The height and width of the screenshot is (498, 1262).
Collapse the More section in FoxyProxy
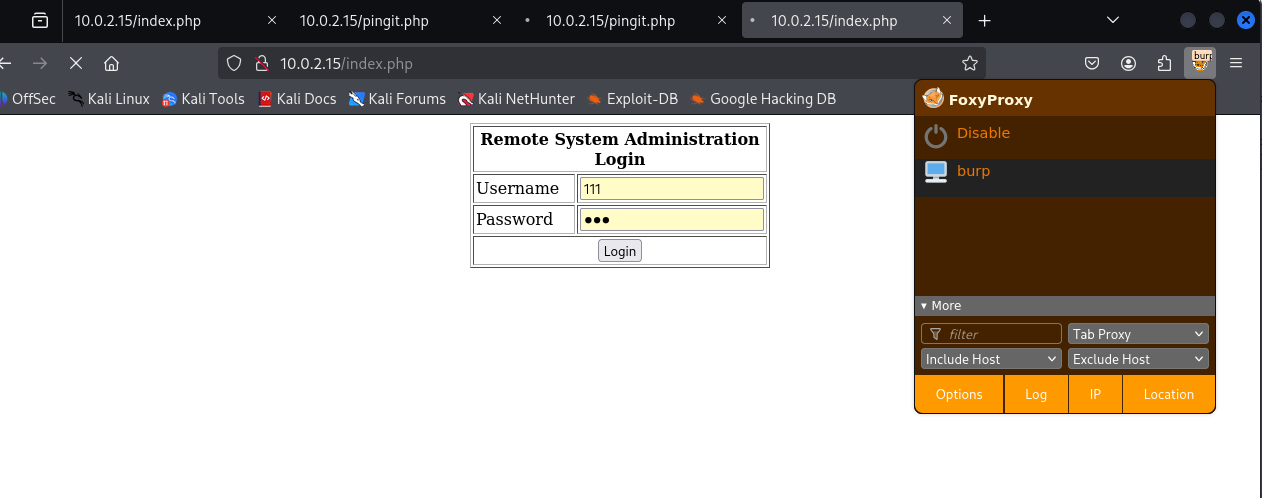pos(940,306)
